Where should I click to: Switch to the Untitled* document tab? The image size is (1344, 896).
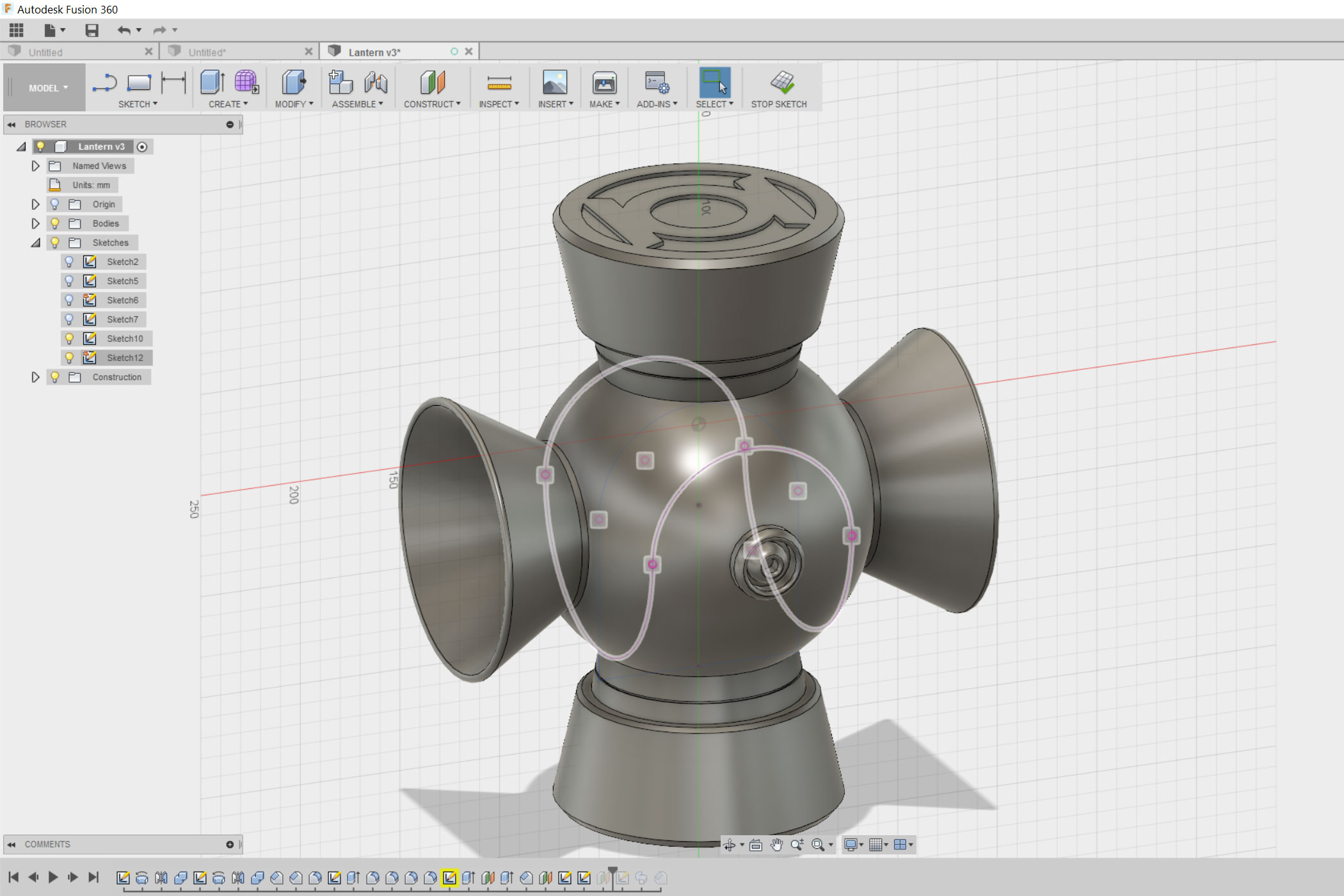[207, 52]
